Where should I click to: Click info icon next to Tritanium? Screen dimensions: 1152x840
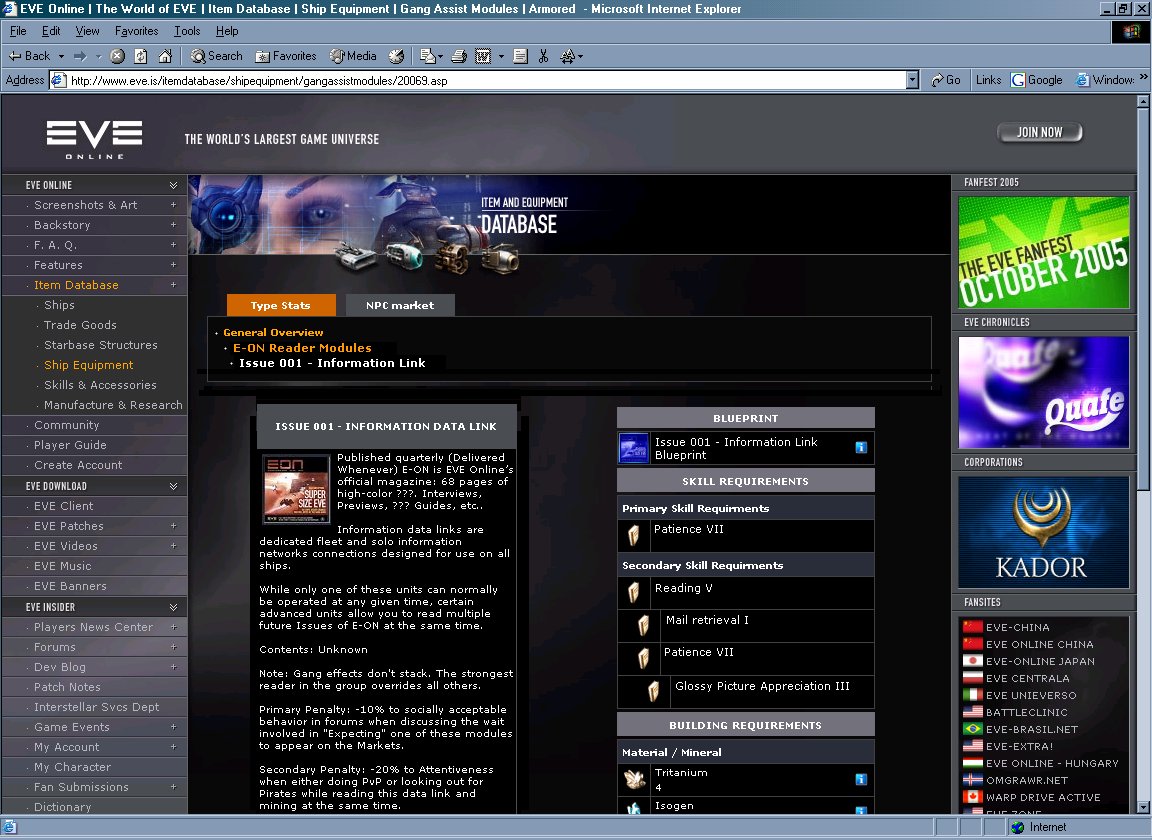pyautogui.click(x=861, y=780)
